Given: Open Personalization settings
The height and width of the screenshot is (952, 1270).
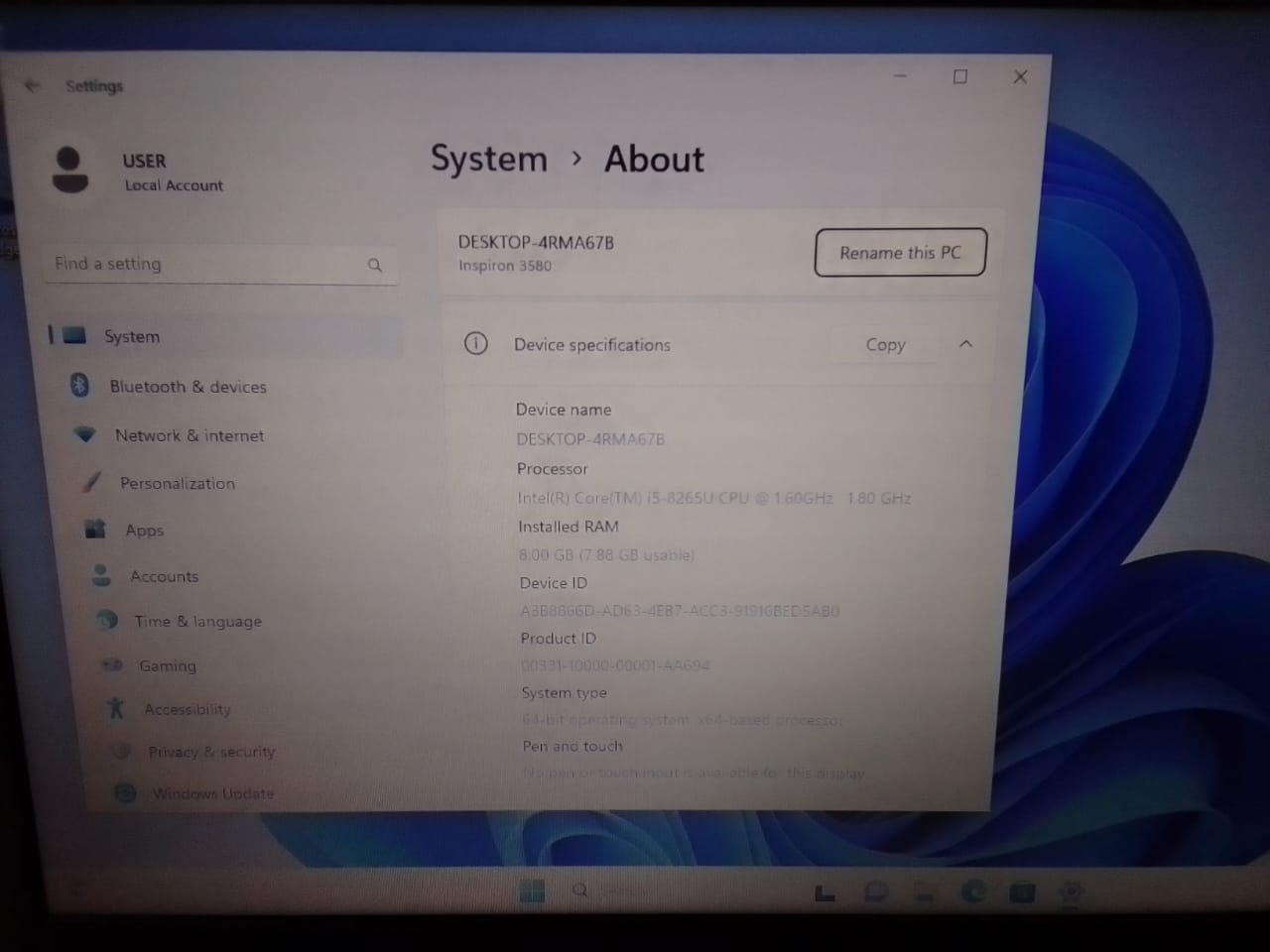Looking at the screenshot, I should tap(177, 483).
